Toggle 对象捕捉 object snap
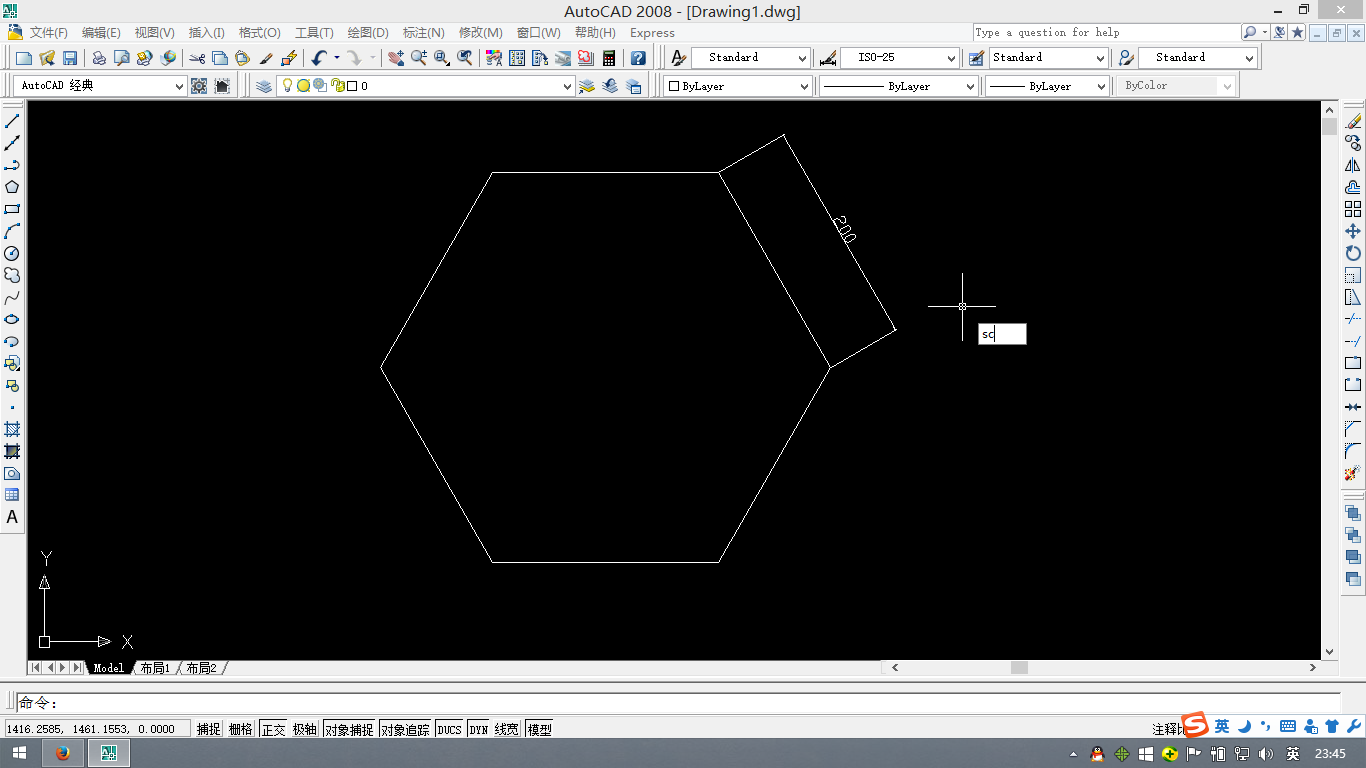The width and height of the screenshot is (1366, 768). point(349,729)
